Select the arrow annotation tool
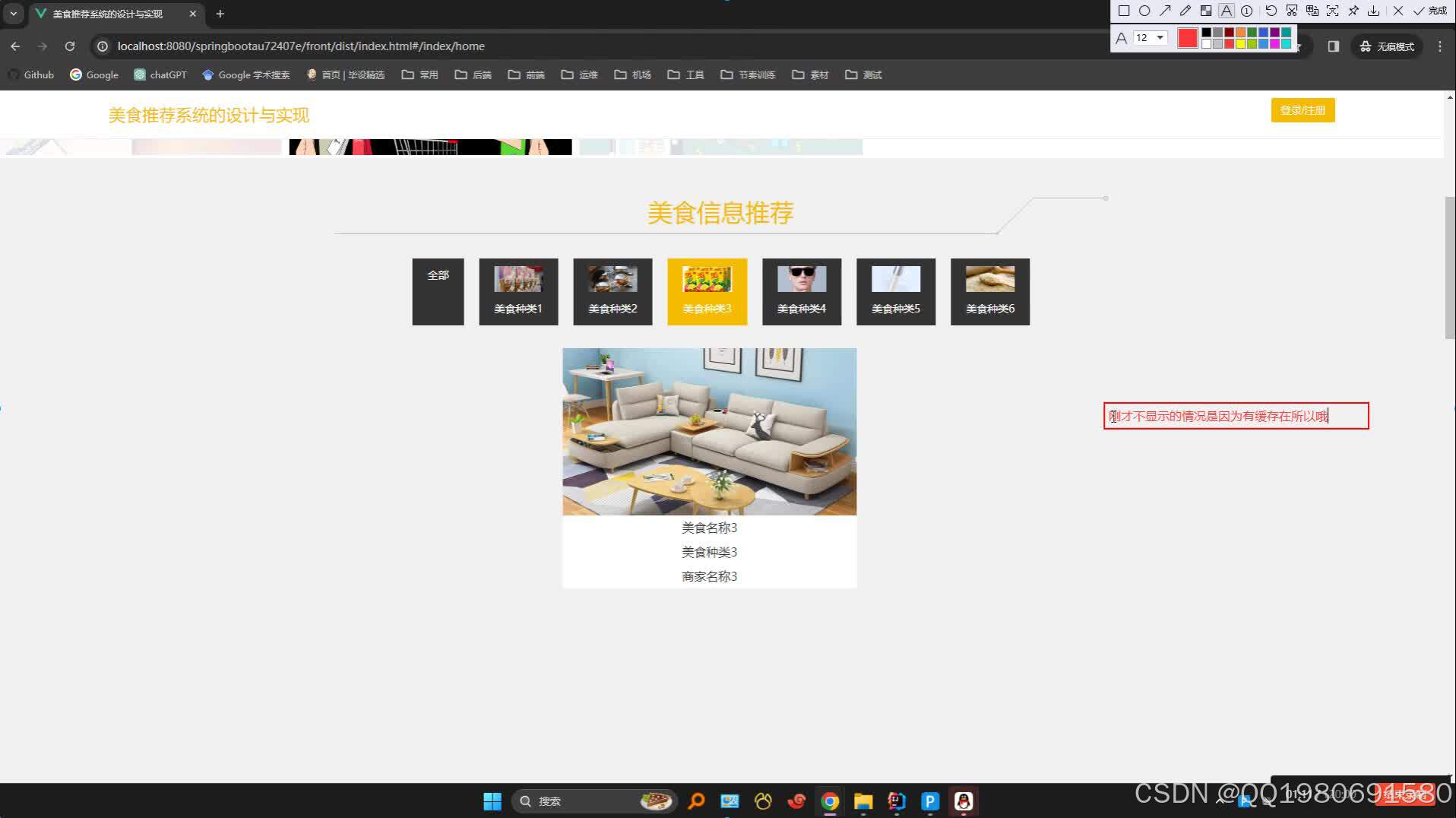Screen dimensions: 1456x818 click(x=1166, y=11)
